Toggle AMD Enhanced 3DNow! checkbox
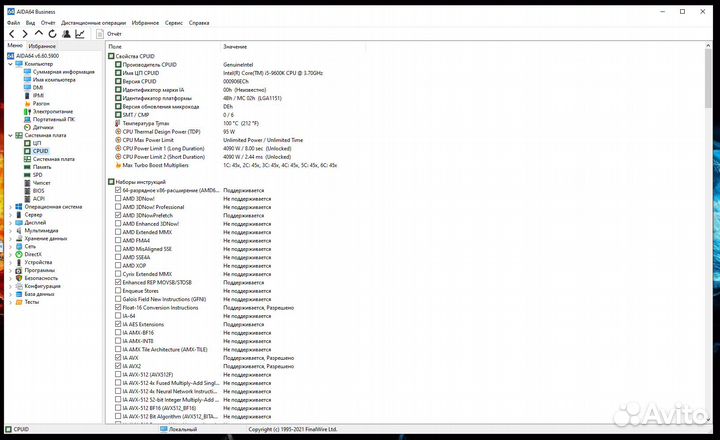720x440 pixels. click(118, 224)
